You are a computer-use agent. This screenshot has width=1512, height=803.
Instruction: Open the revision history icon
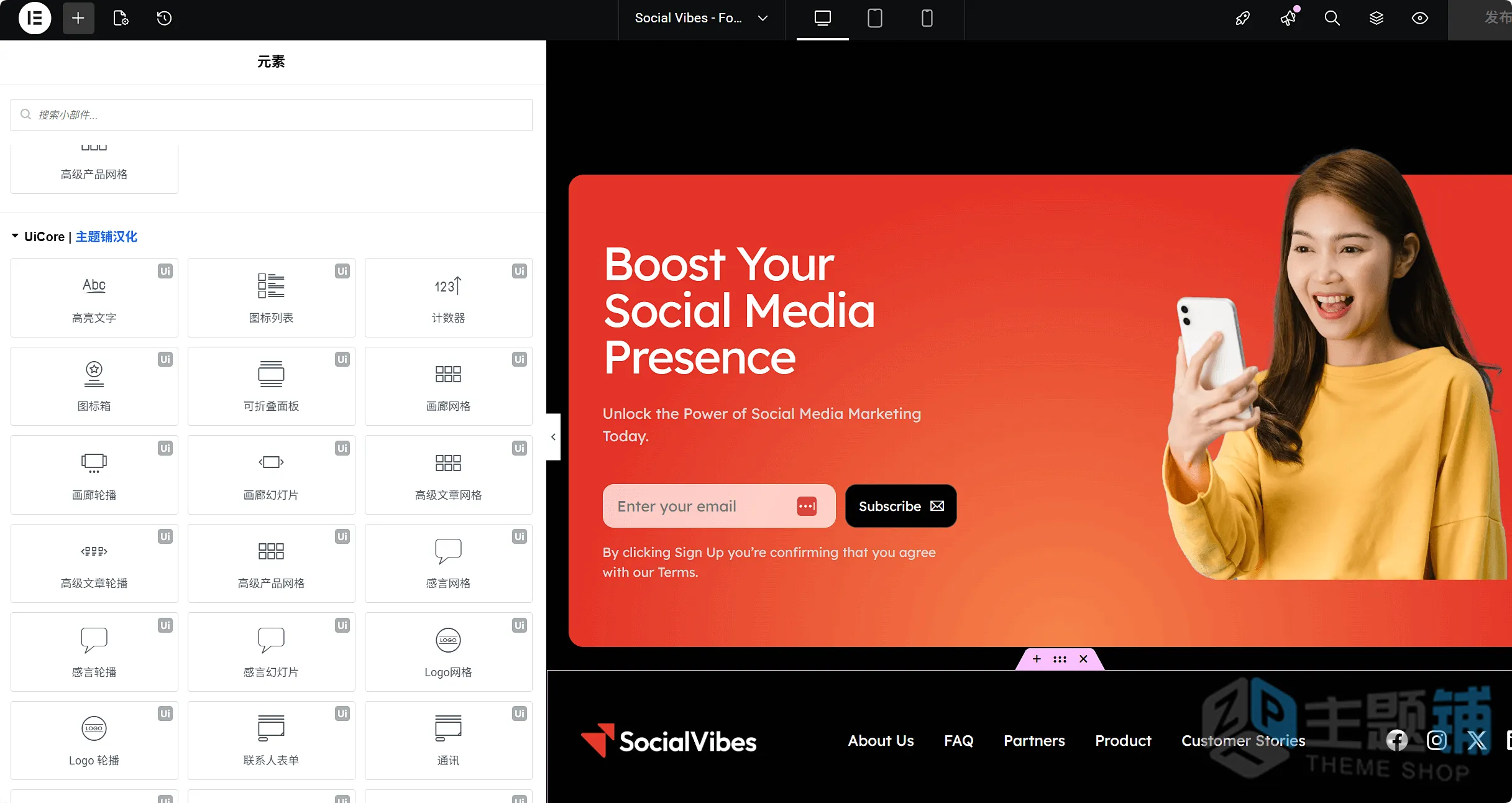tap(164, 18)
